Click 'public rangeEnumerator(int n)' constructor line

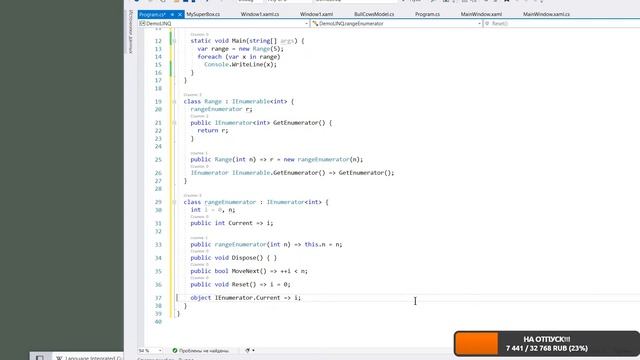(x=266, y=244)
